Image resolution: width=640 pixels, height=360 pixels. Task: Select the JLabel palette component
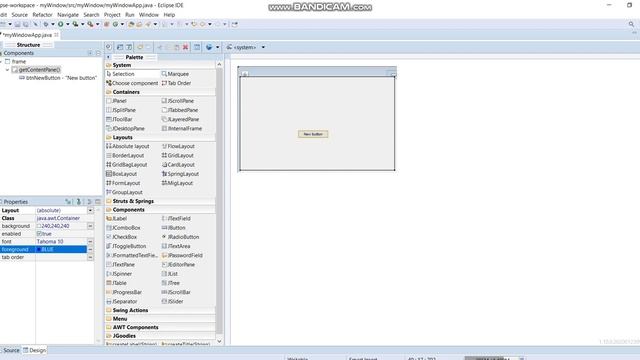[x=117, y=218]
